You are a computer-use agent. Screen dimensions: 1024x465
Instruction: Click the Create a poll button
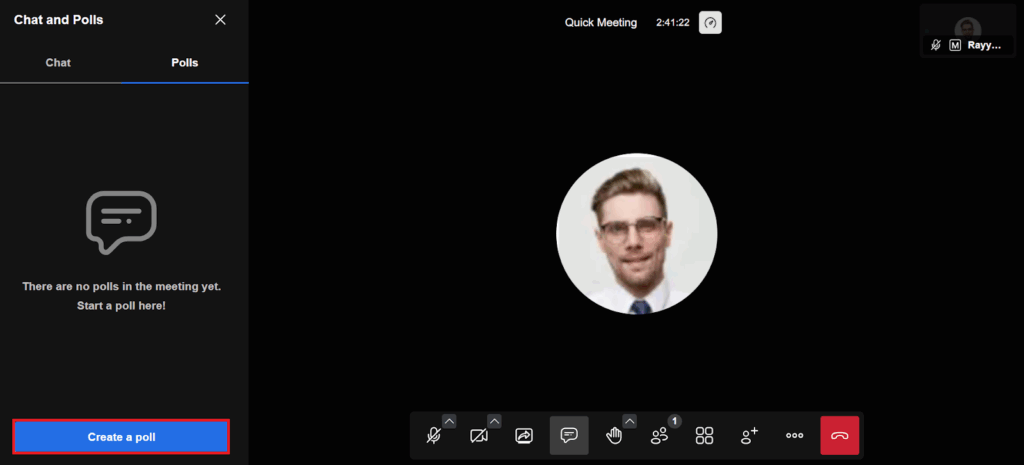click(x=121, y=437)
